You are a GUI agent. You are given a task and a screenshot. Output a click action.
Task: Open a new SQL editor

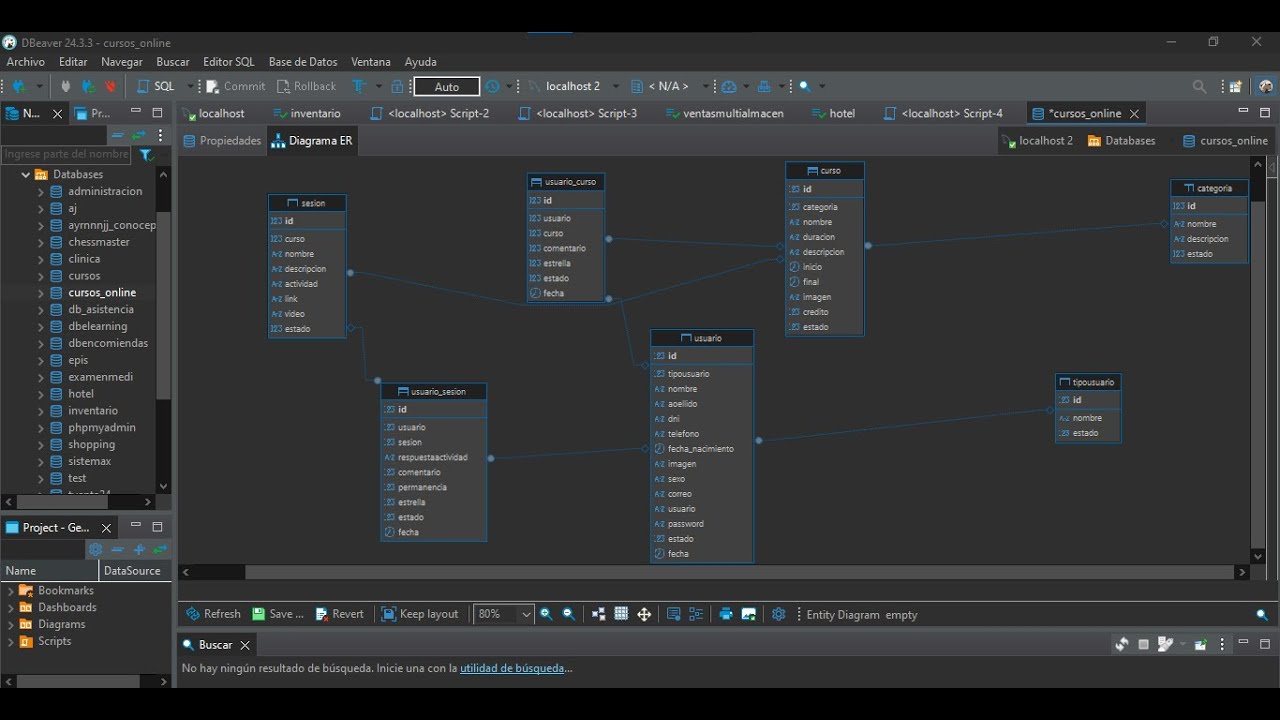(x=155, y=86)
